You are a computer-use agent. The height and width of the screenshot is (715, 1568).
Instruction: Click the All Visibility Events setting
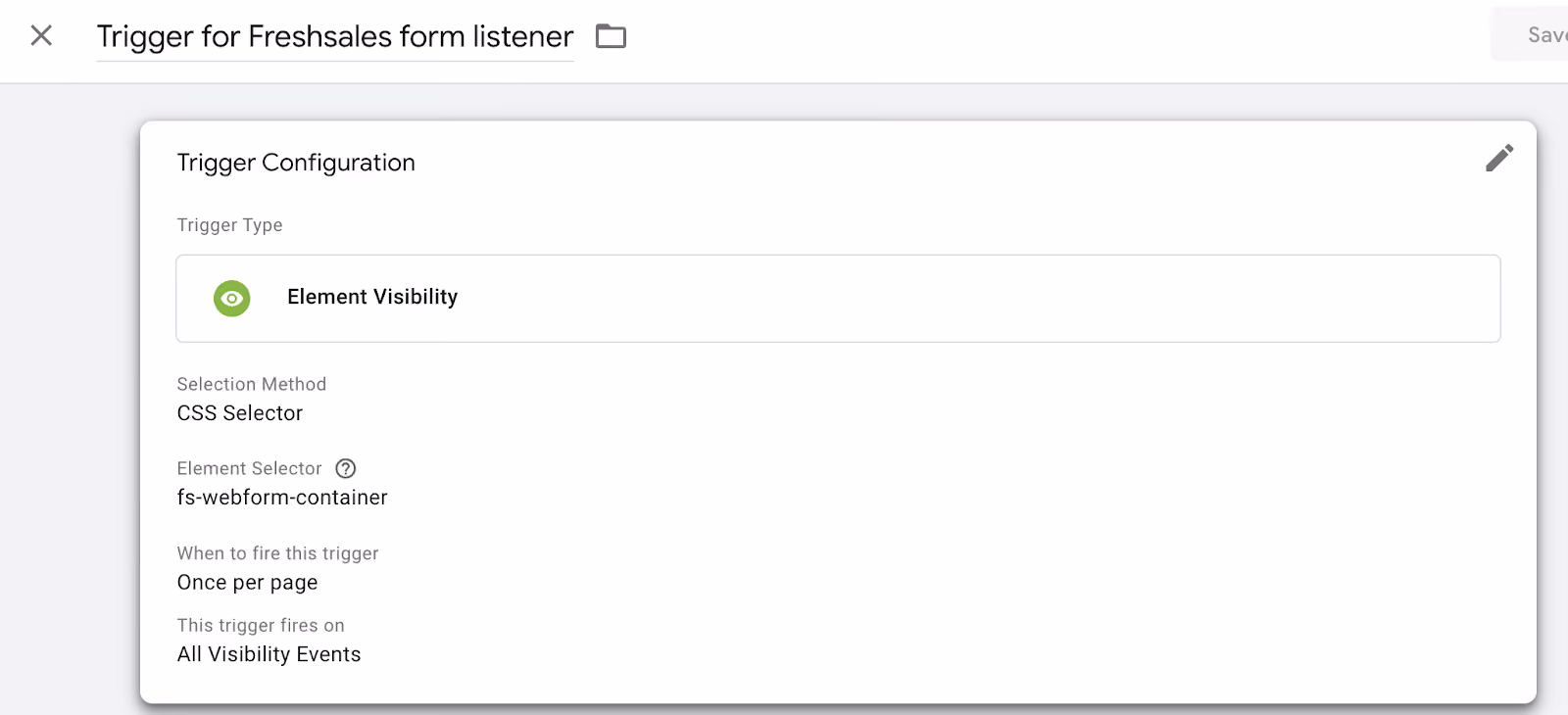tap(269, 654)
